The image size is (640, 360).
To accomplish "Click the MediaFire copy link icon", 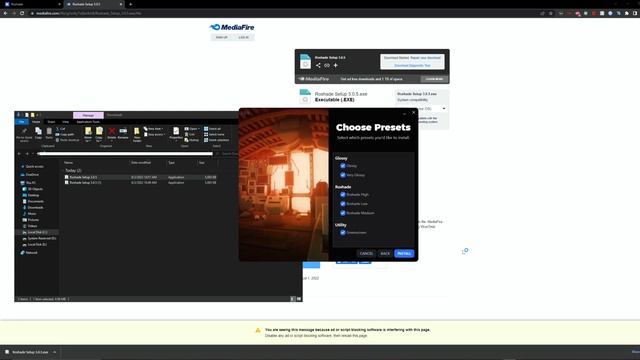I will click(x=327, y=65).
